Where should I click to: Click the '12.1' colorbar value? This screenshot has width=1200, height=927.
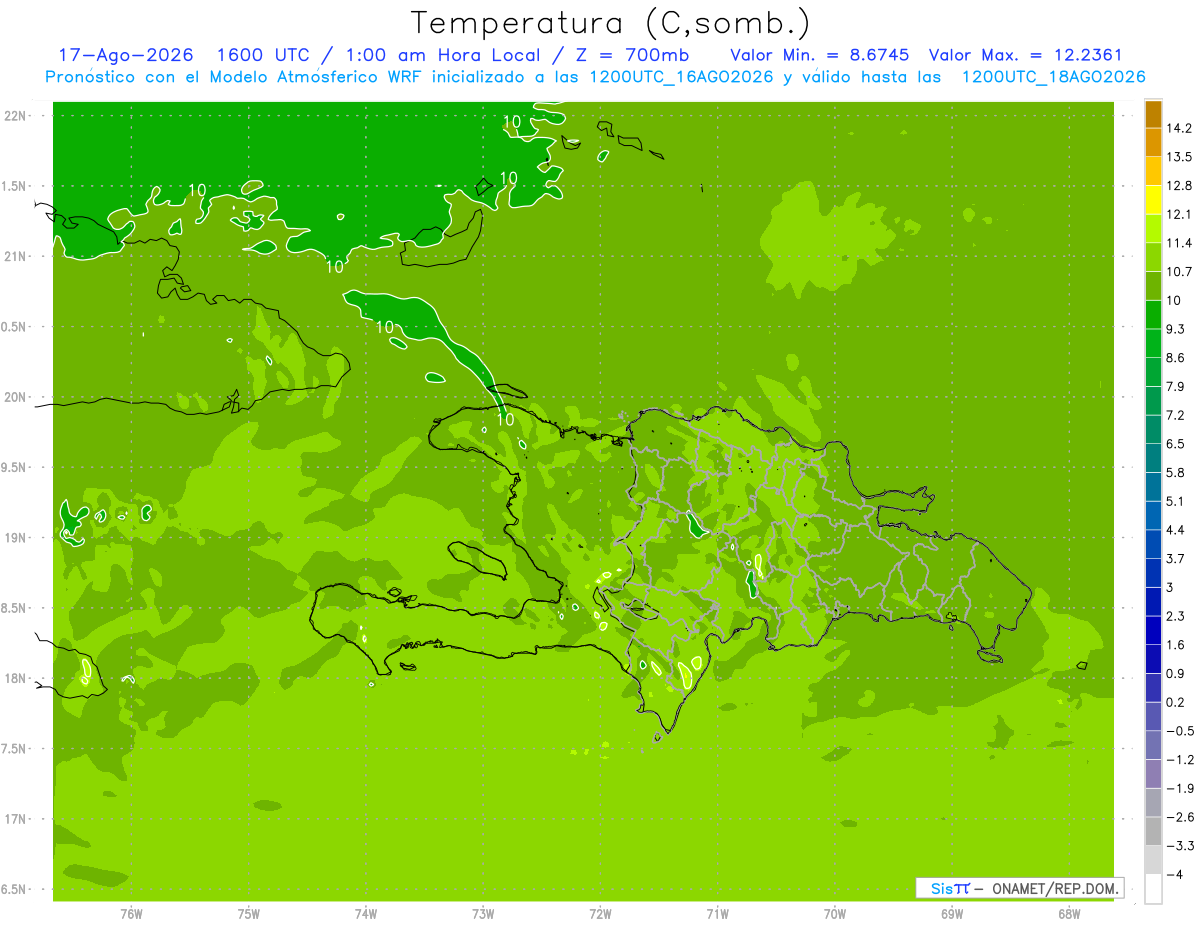[1179, 214]
